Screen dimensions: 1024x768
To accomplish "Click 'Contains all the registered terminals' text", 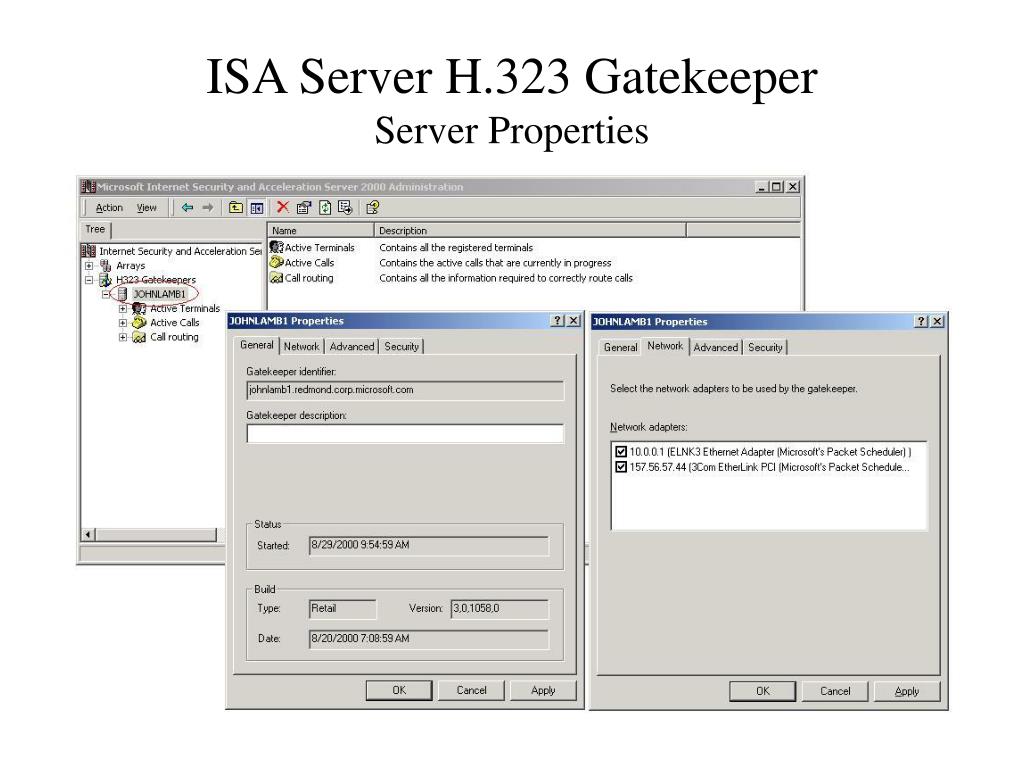I will coord(456,248).
